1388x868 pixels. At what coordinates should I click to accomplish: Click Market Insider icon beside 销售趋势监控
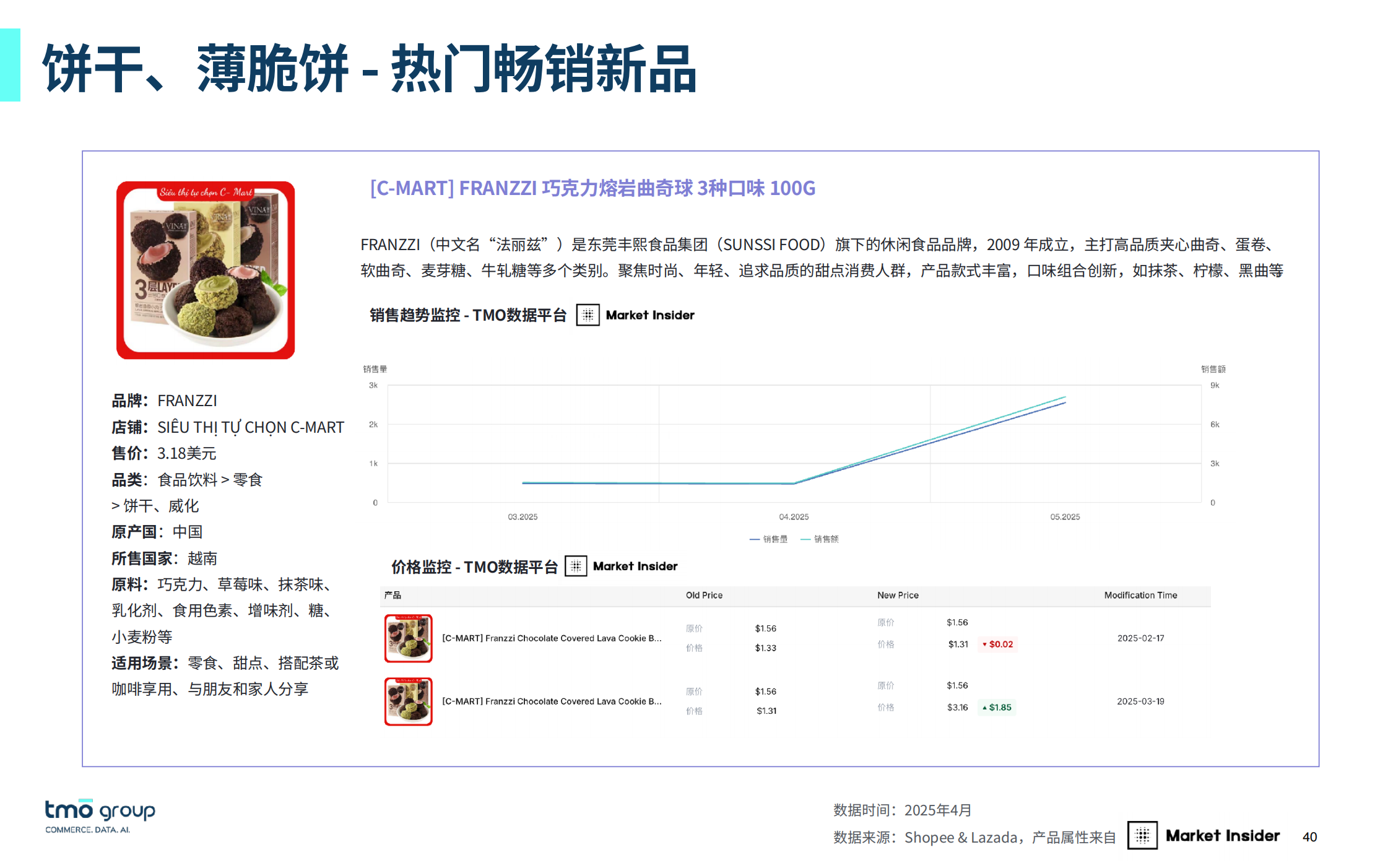tap(588, 315)
